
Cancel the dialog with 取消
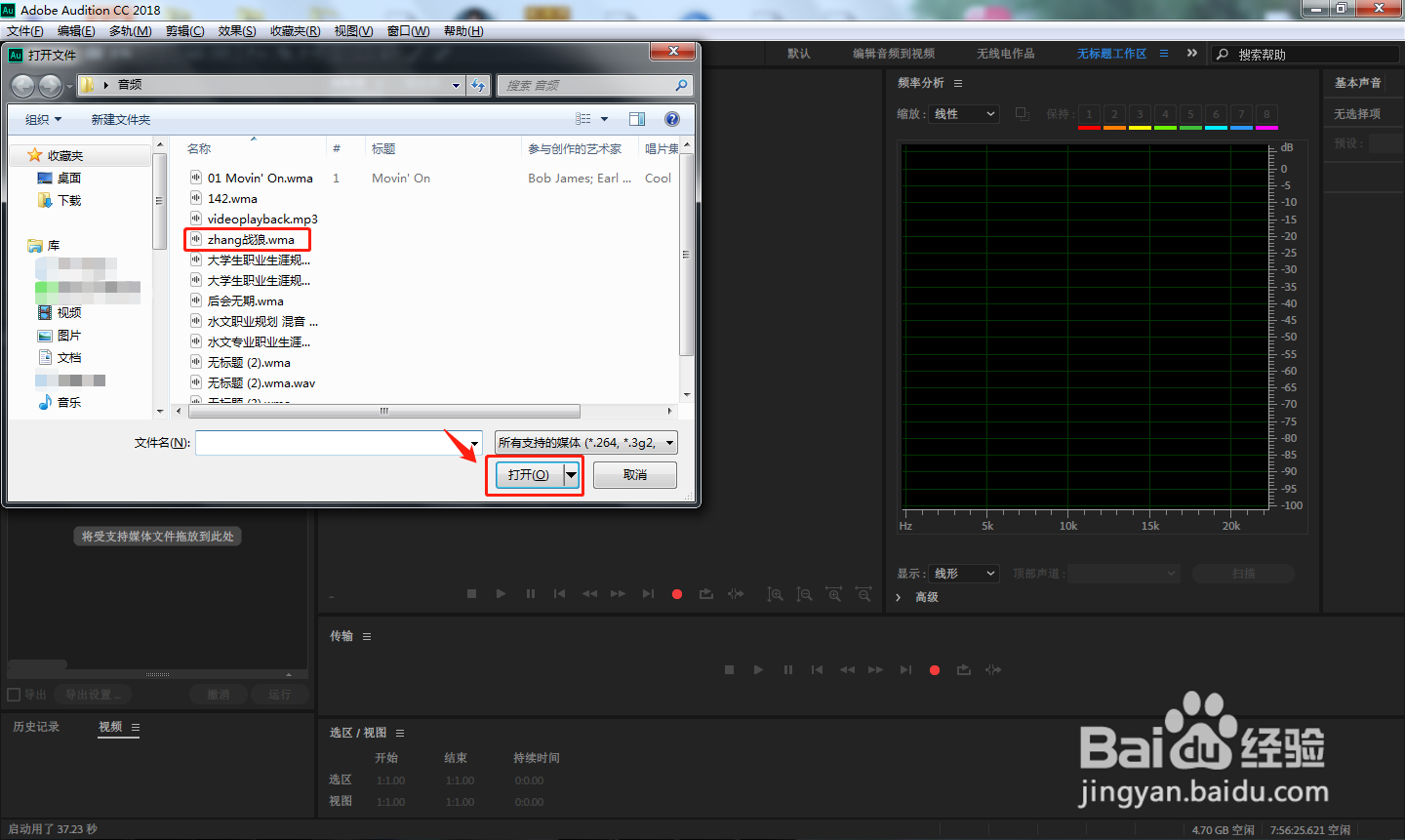click(x=635, y=475)
